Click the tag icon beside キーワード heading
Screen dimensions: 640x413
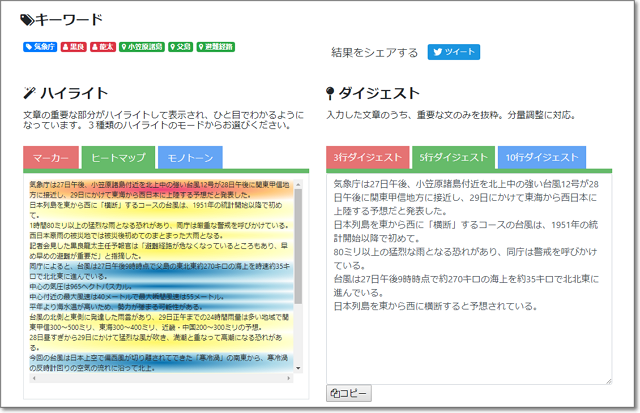click(28, 19)
